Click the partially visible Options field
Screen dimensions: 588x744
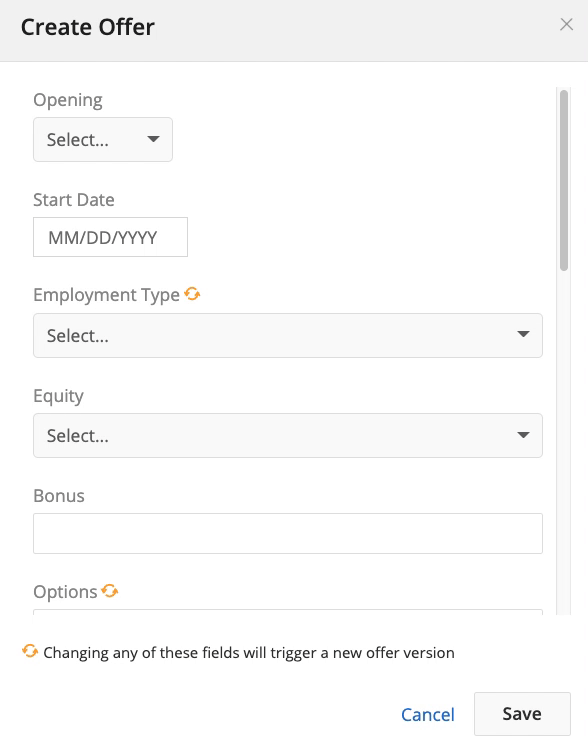click(x=288, y=612)
